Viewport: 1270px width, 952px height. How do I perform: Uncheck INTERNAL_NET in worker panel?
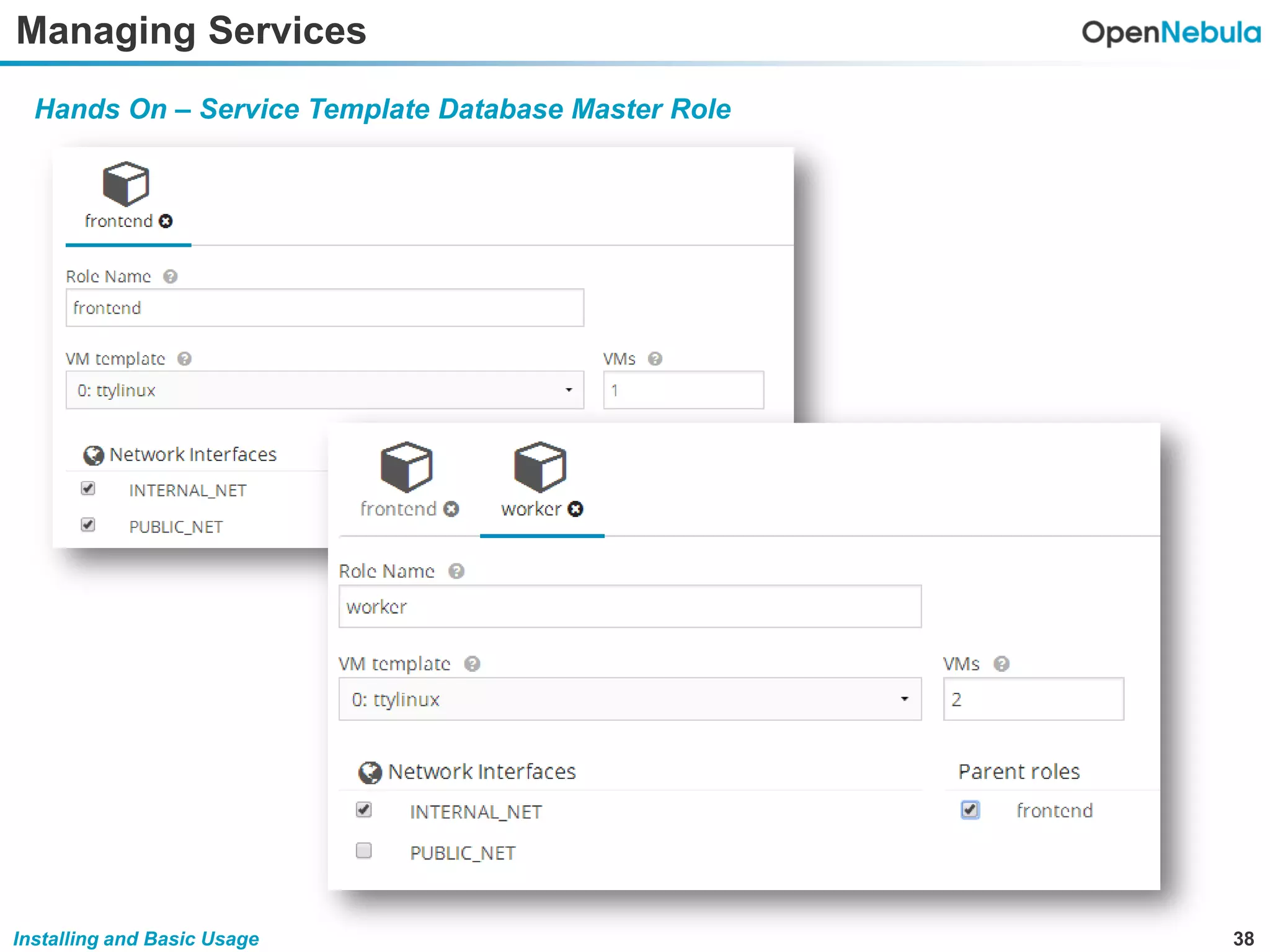[364, 809]
